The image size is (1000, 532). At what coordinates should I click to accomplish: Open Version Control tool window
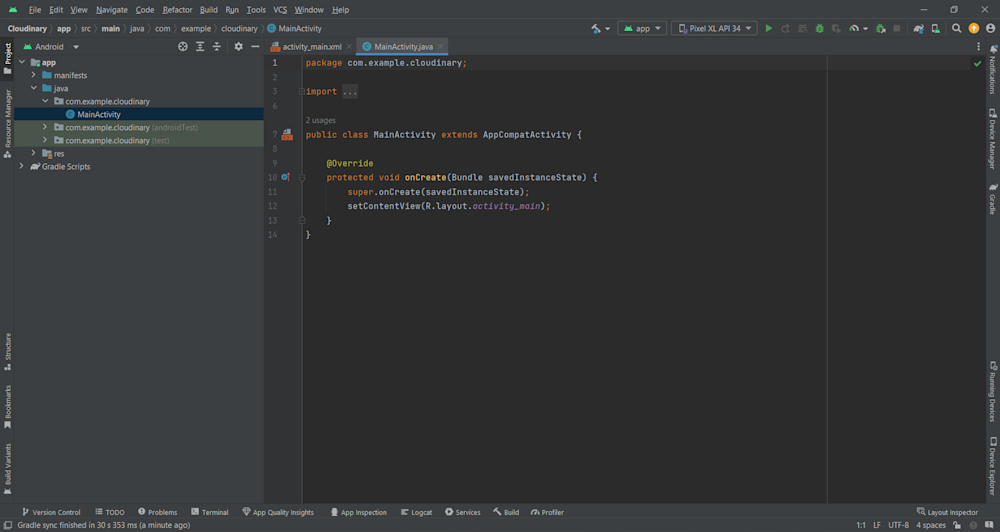(x=50, y=512)
